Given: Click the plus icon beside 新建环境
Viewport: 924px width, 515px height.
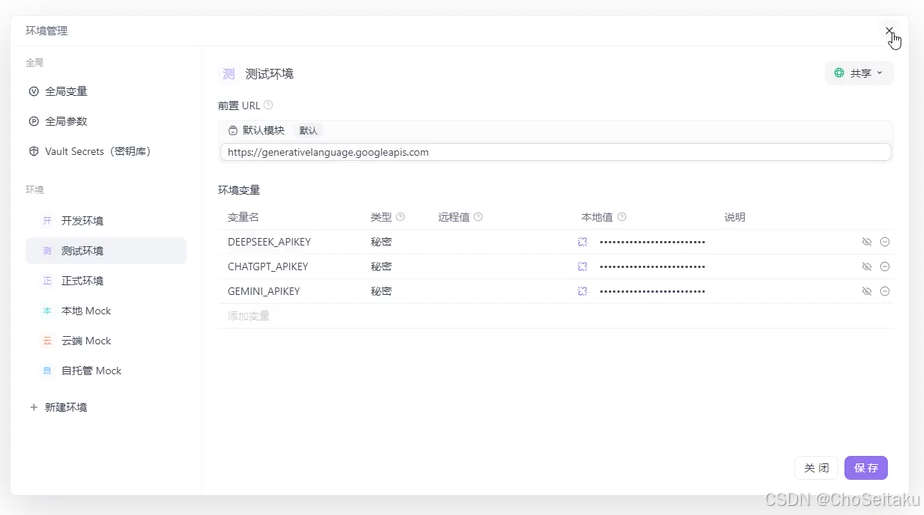Looking at the screenshot, I should click(34, 407).
